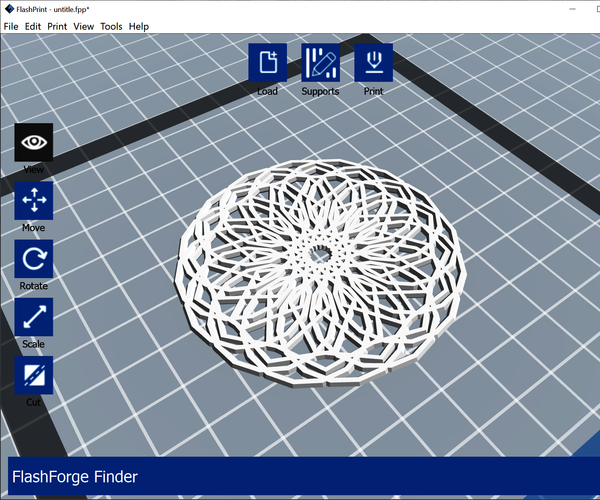Viewport: 600px width, 500px height.
Task: Open the Print menu
Action: point(57,26)
